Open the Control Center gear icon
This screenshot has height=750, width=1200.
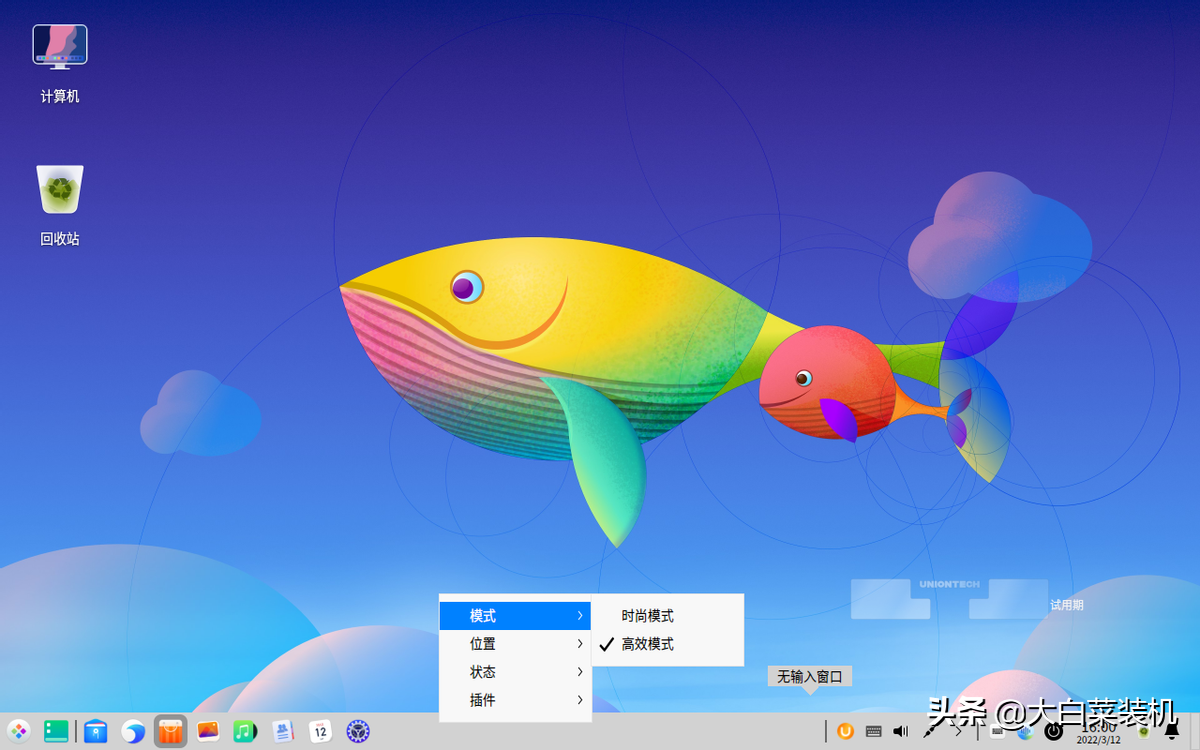358,732
